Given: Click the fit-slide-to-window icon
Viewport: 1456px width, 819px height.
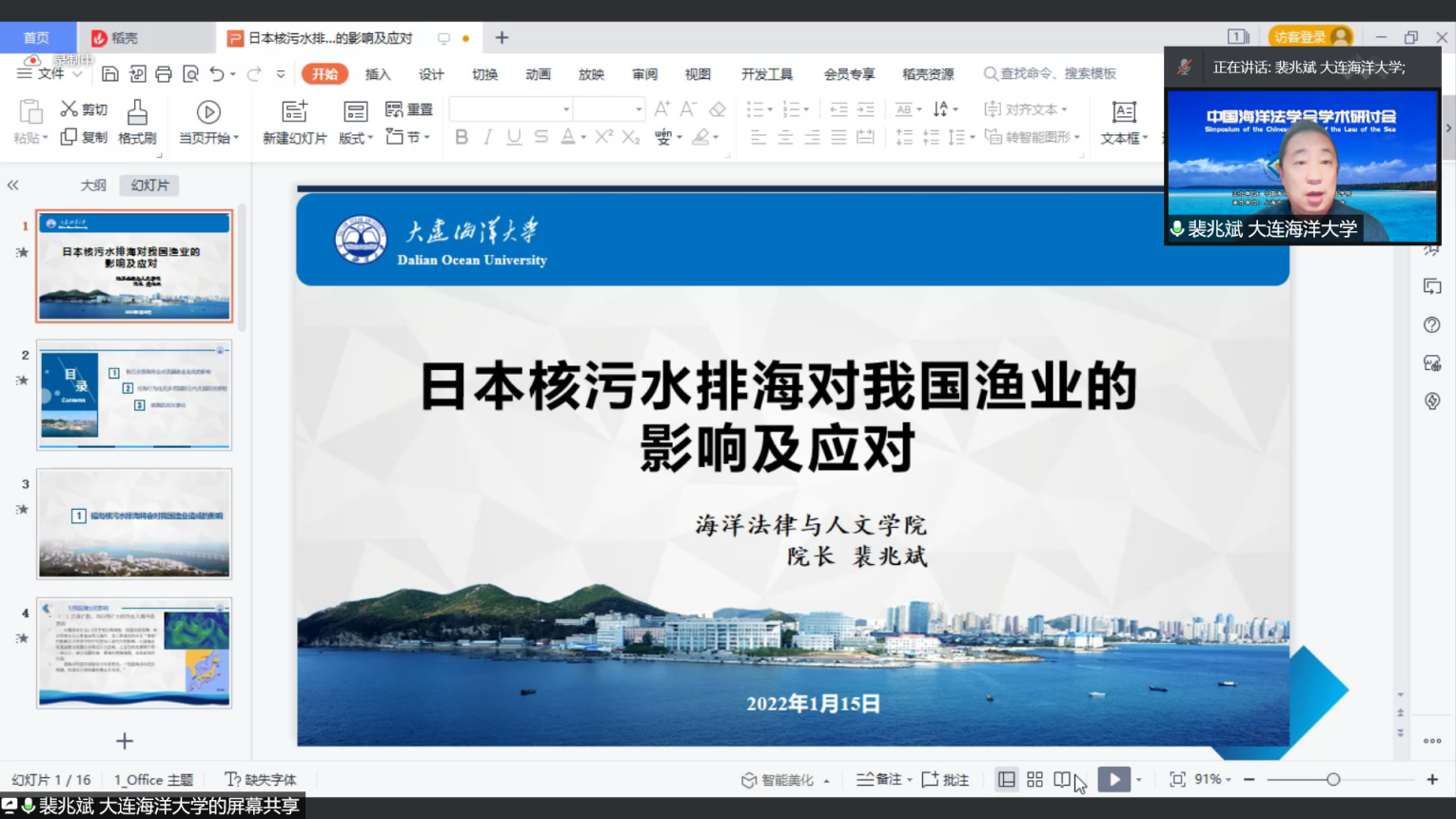Looking at the screenshot, I should click(x=1177, y=780).
